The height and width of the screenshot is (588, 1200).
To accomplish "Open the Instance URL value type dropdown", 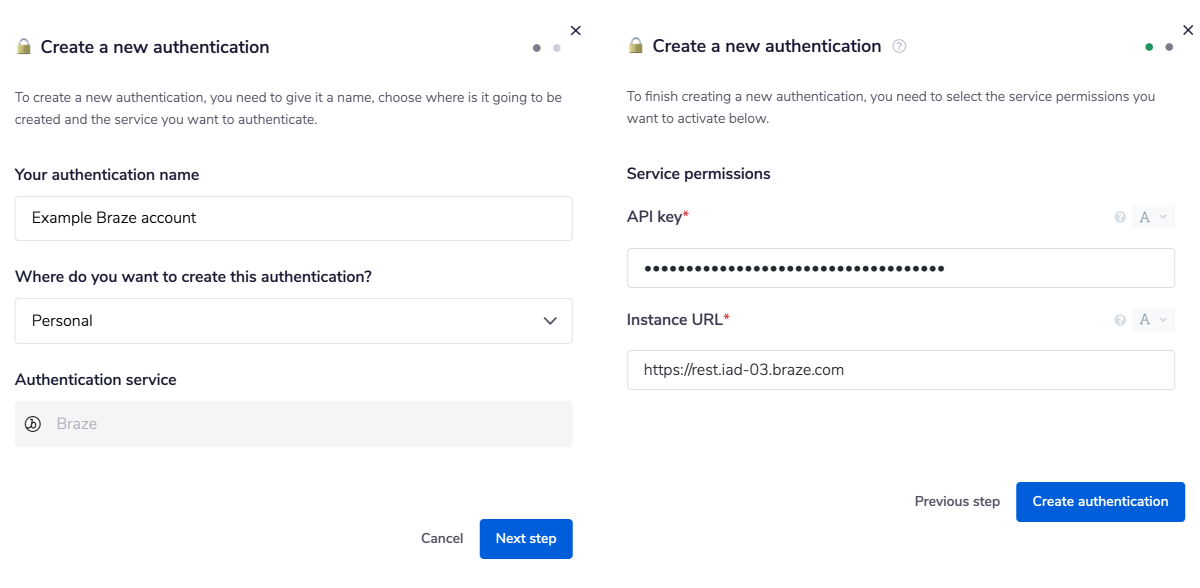I will tap(1153, 320).
